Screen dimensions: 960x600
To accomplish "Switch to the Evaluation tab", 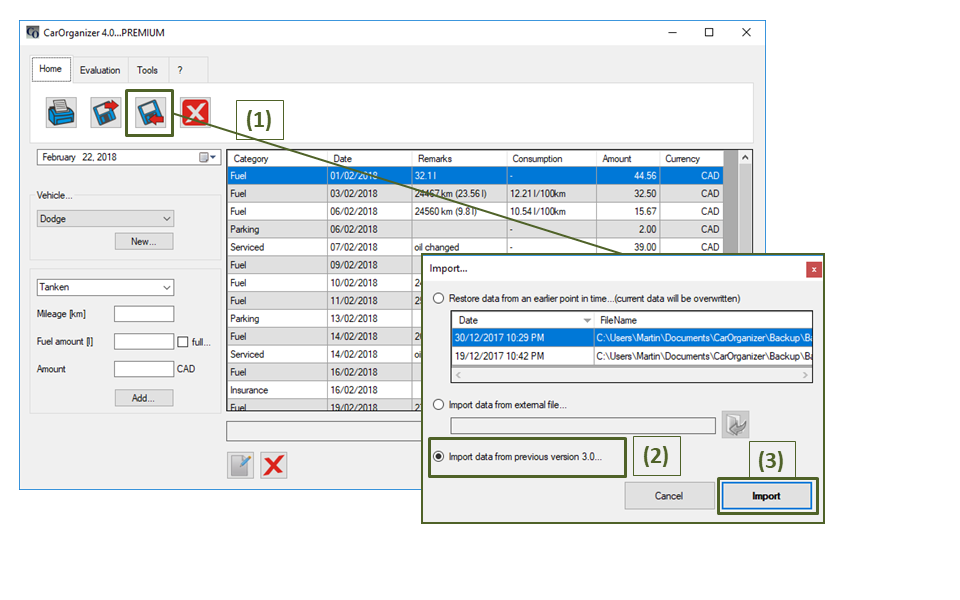I will 100,70.
